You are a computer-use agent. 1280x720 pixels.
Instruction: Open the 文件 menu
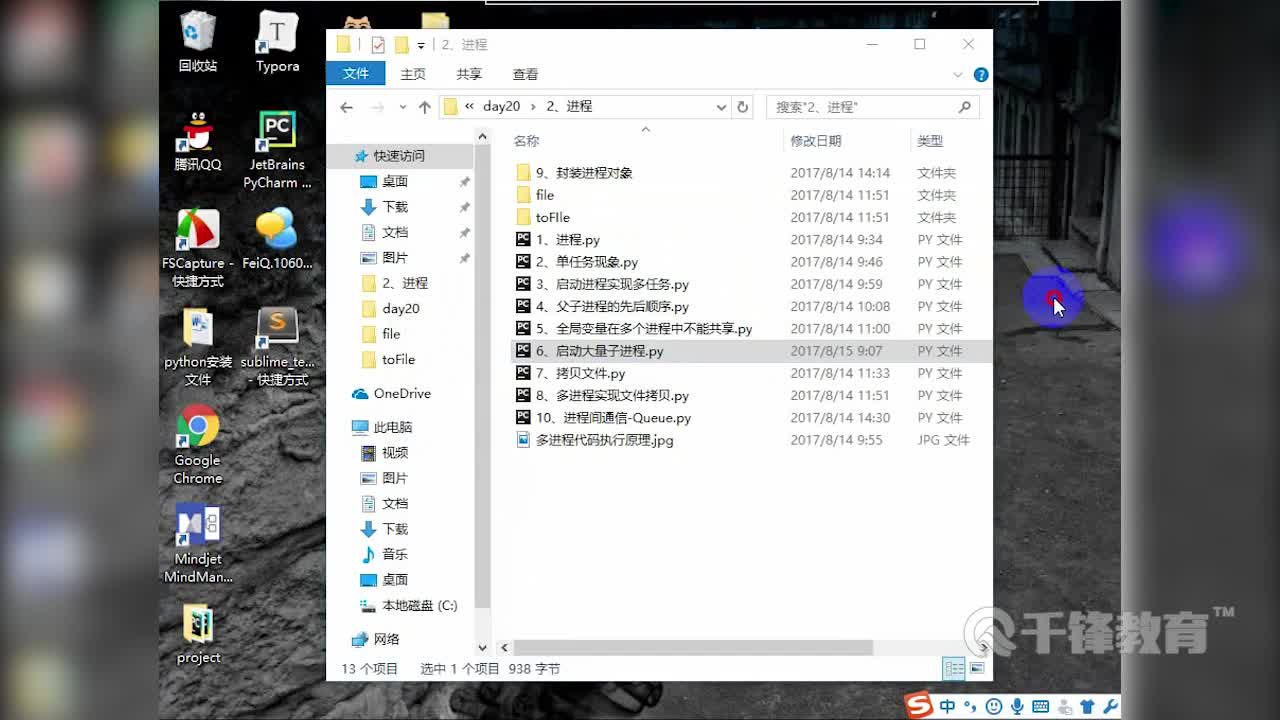pos(355,73)
